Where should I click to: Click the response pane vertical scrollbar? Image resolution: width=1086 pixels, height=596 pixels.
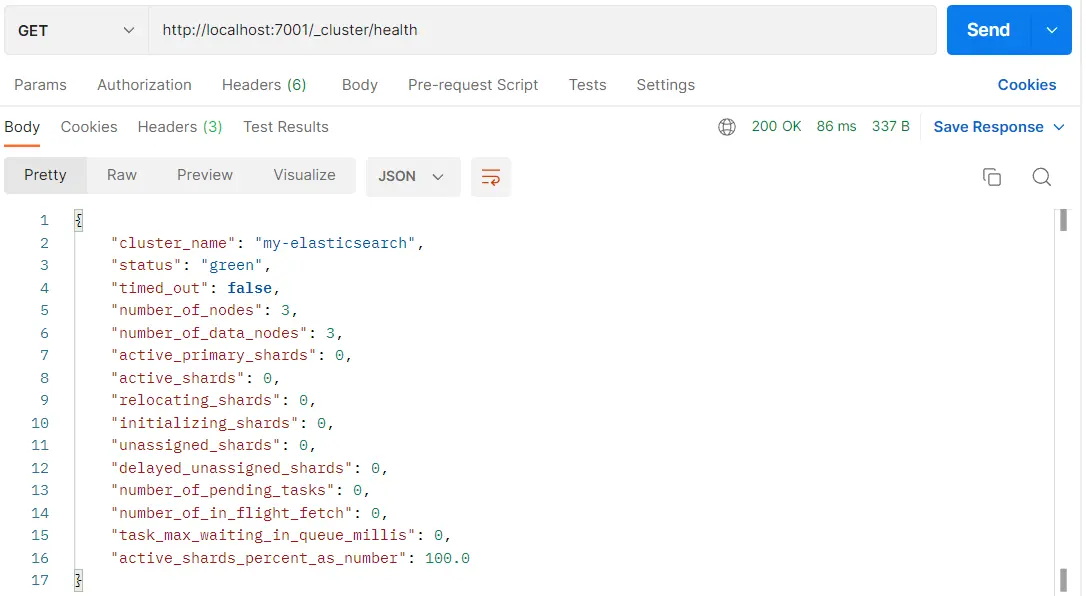click(1063, 401)
